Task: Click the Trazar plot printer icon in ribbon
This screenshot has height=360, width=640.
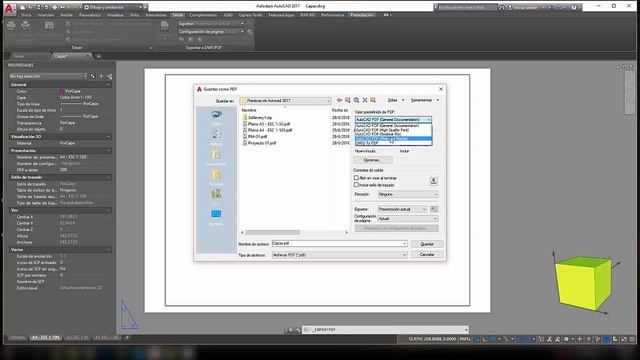Action: point(11,26)
